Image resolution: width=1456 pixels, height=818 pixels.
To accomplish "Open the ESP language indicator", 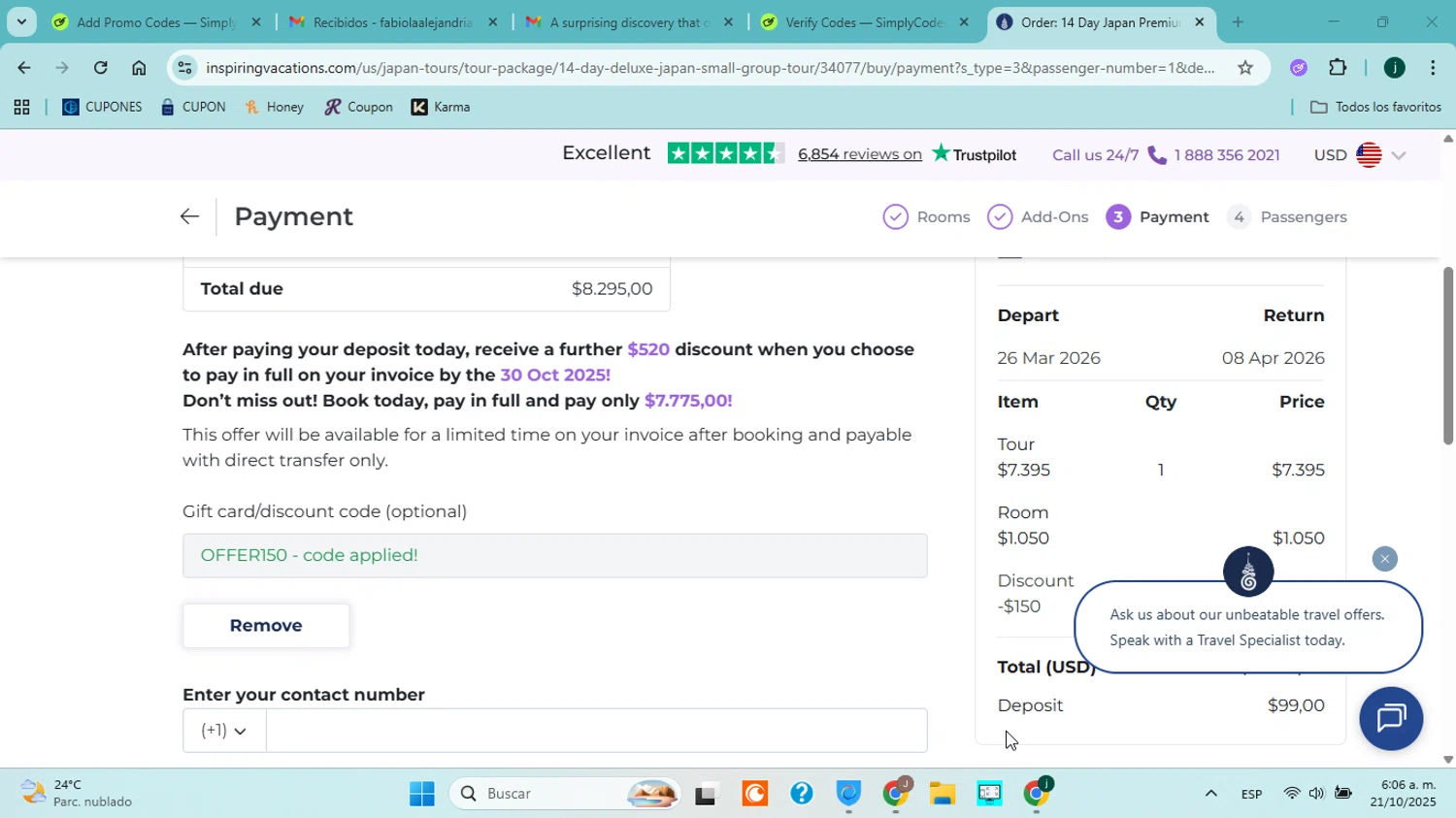I will pyautogui.click(x=1251, y=794).
